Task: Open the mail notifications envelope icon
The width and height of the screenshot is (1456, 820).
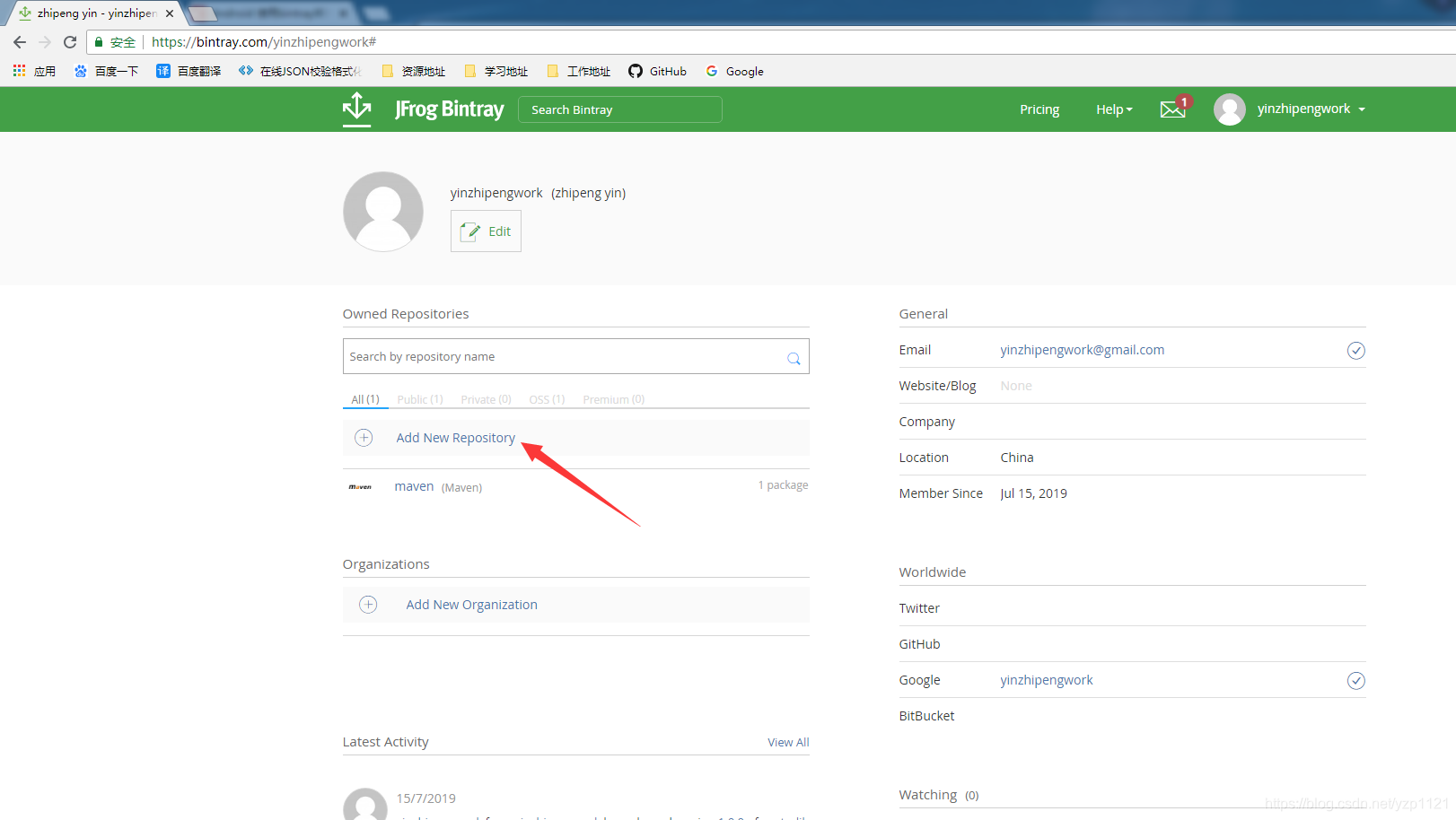Action: [1172, 109]
